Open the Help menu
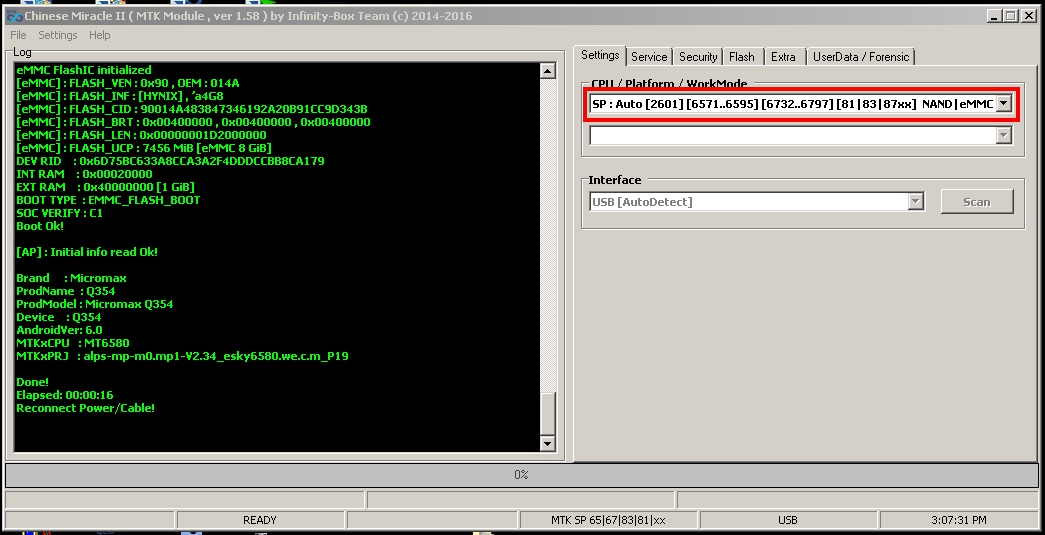 click(x=99, y=35)
